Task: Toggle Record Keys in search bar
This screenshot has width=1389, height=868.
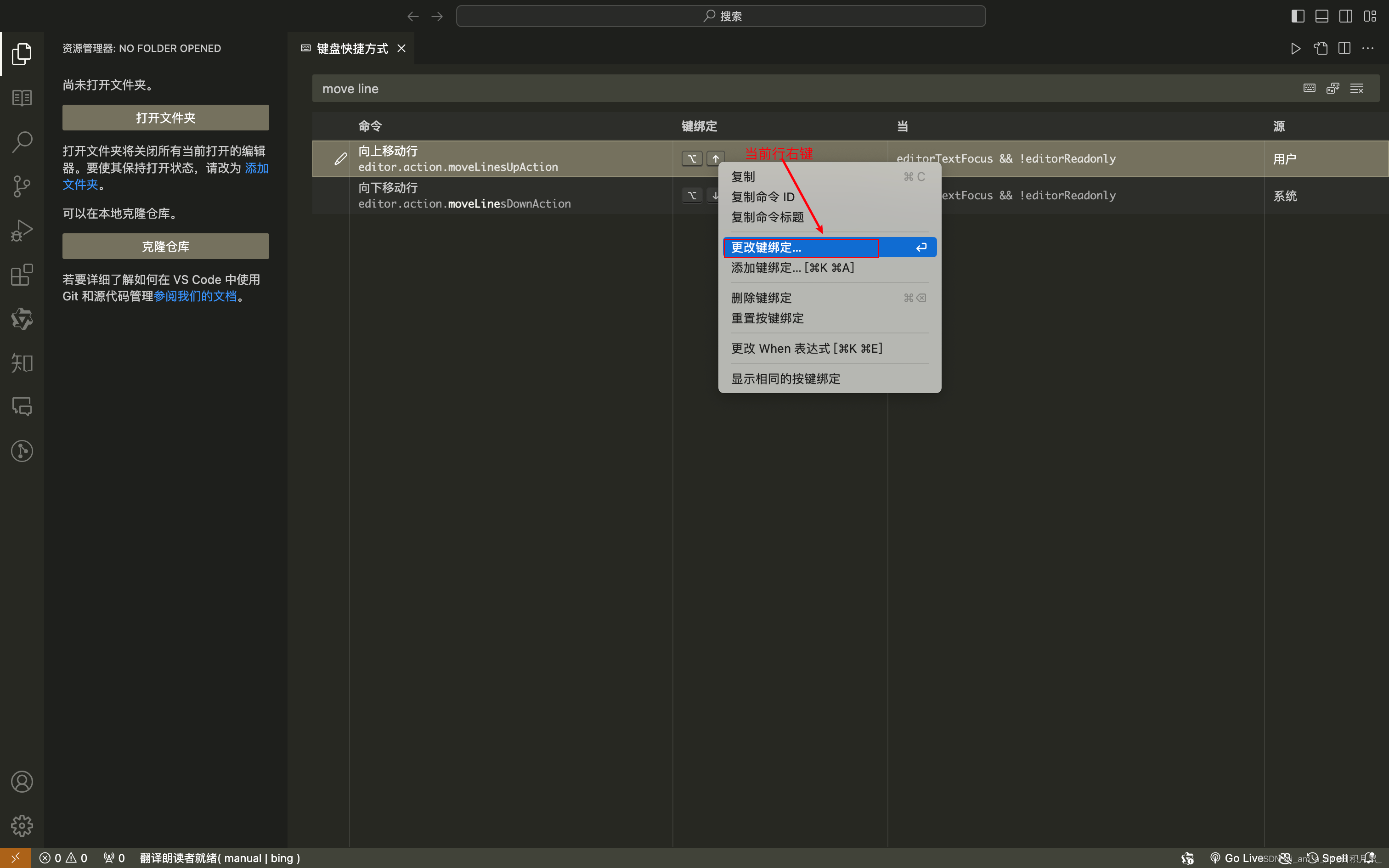Action: (x=1309, y=88)
